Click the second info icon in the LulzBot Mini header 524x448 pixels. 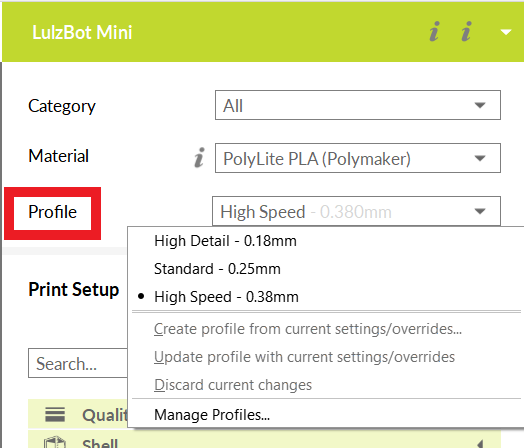pyautogui.click(x=467, y=31)
